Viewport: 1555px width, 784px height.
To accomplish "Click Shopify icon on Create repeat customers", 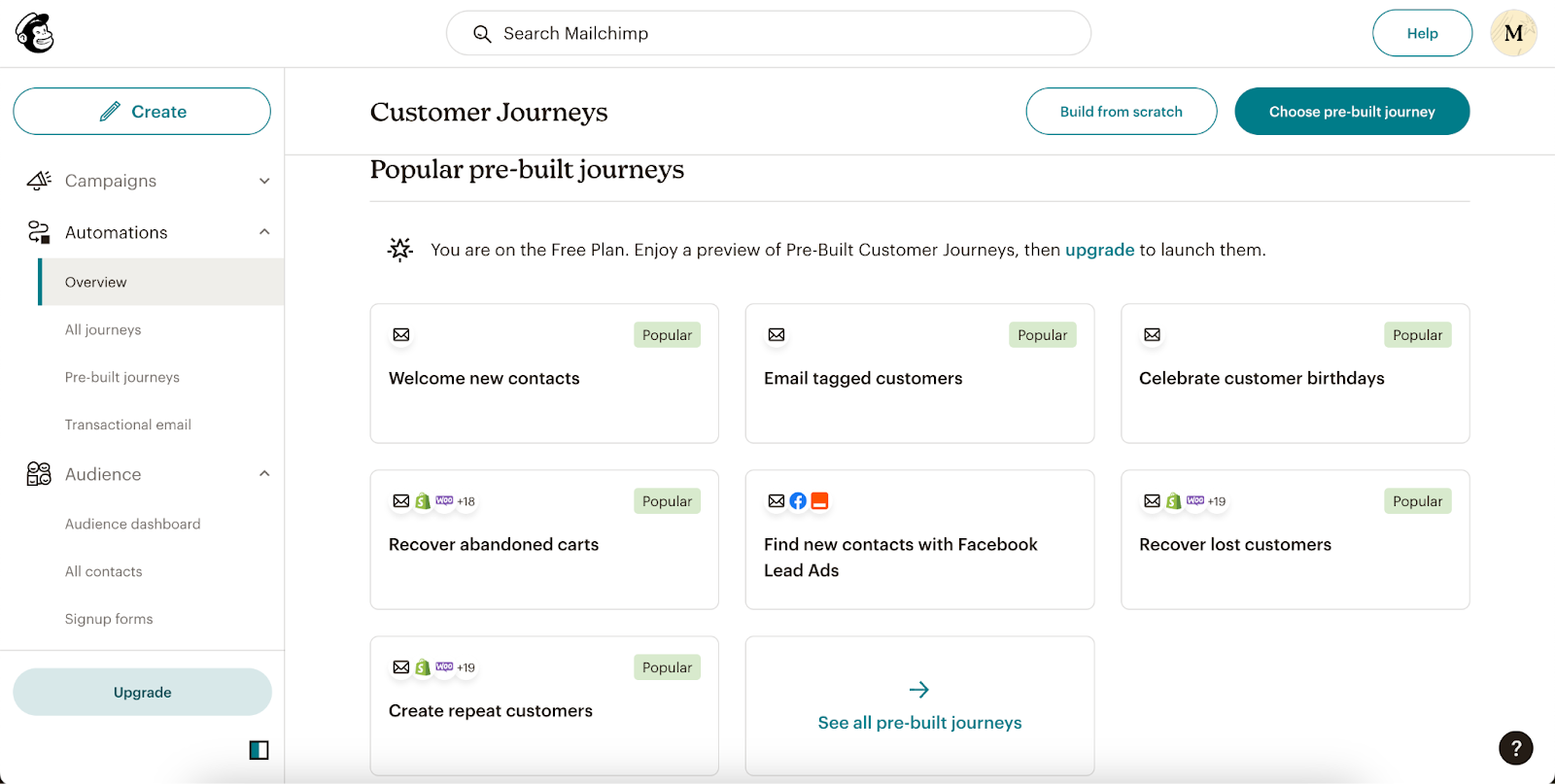I will click(x=423, y=667).
